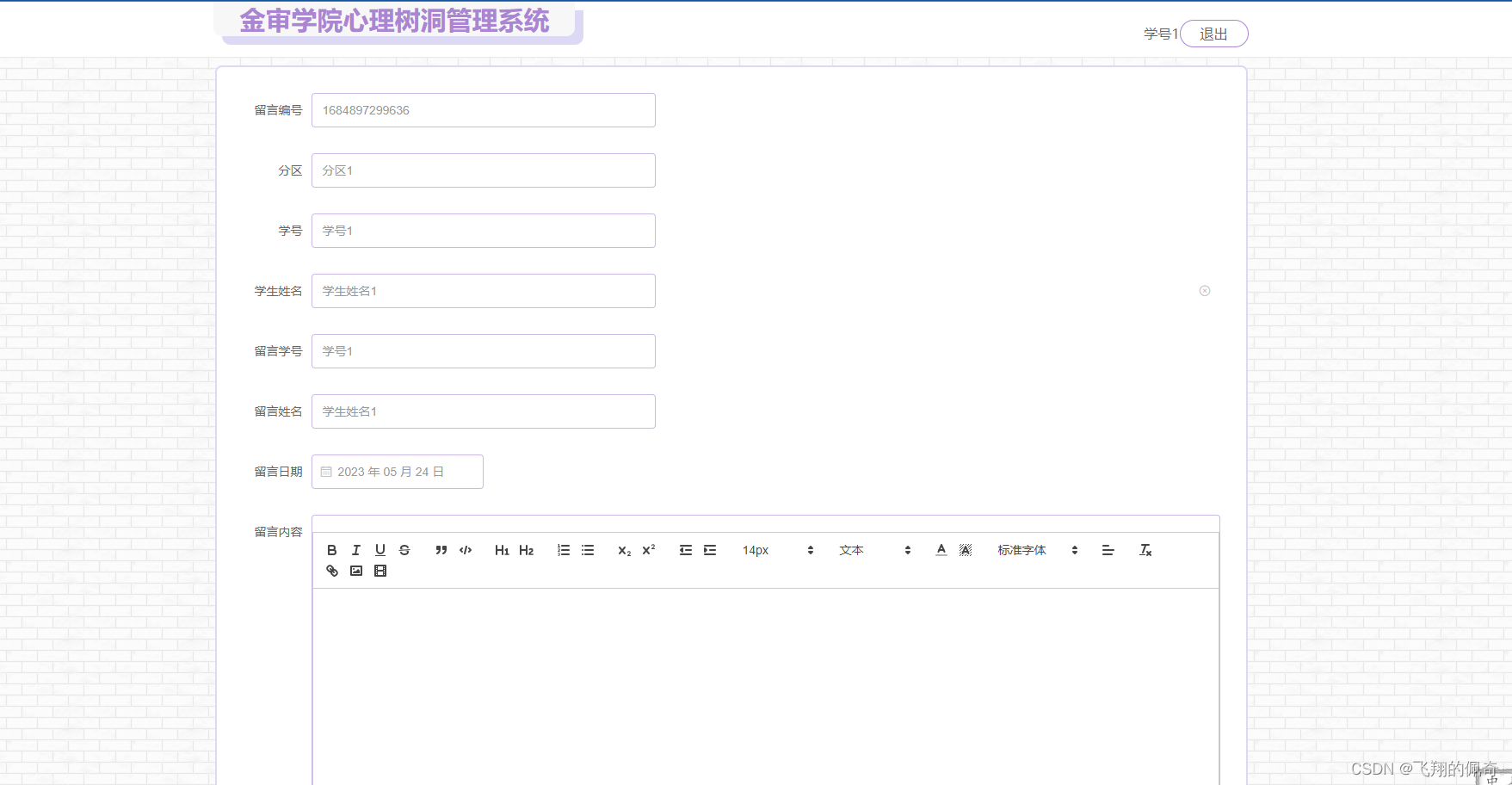The width and height of the screenshot is (1512, 785).
Task: Open the text color picker
Action: 941,550
